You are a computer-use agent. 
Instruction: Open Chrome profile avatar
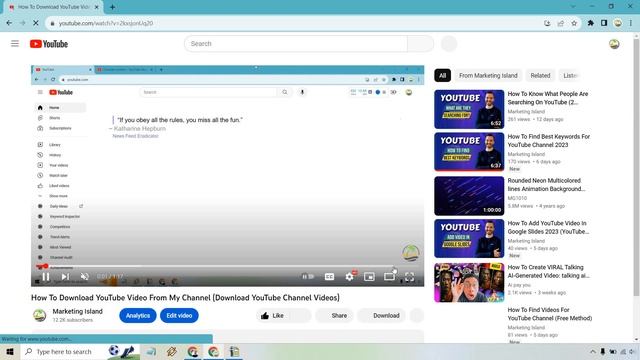(618, 23)
